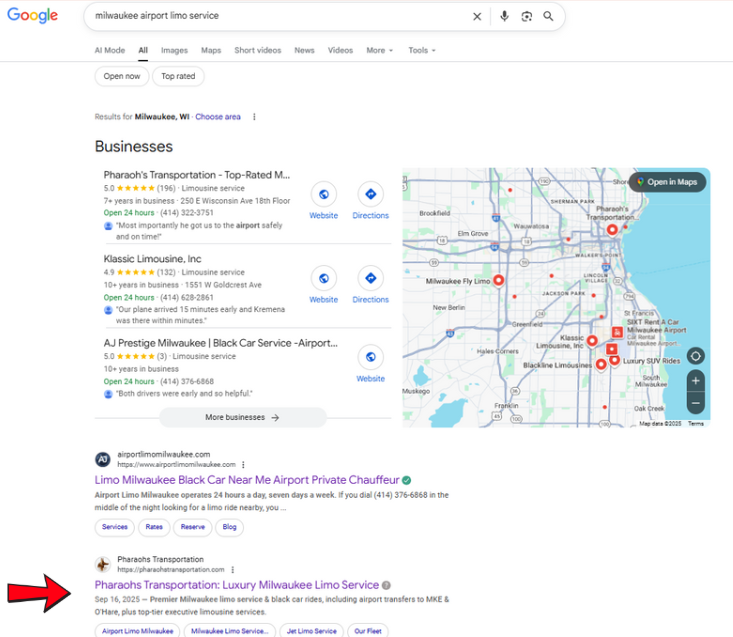
Task: Open Pharaoh's Transportation website icon
Action: [323, 194]
